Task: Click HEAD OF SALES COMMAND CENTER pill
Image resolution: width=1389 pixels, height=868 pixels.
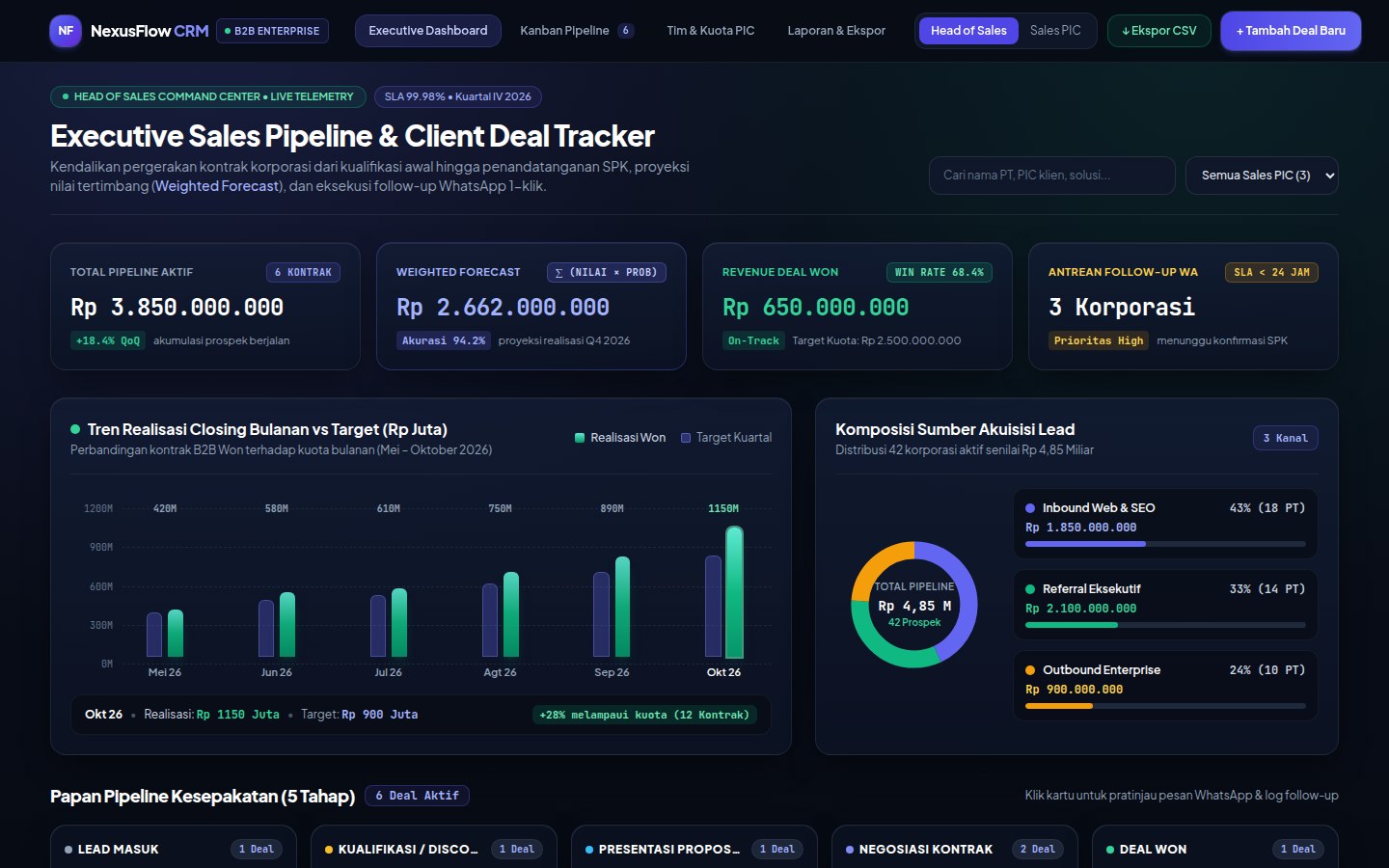Action: [208, 96]
